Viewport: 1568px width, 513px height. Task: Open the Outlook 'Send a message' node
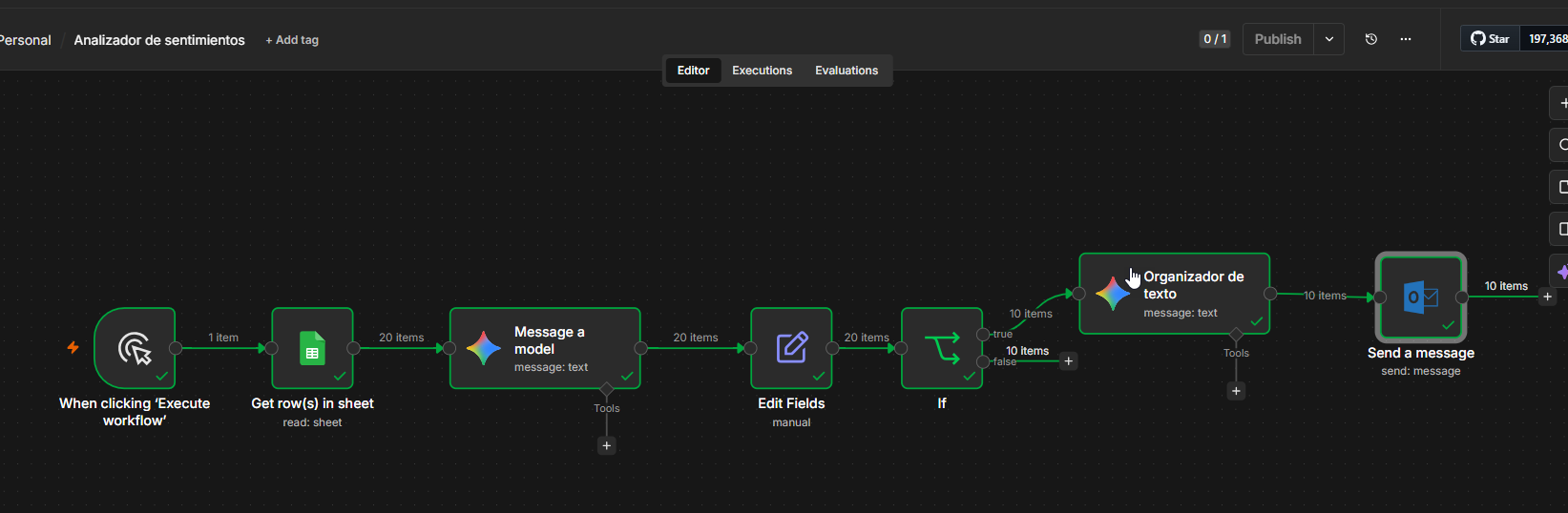pyautogui.click(x=1421, y=298)
